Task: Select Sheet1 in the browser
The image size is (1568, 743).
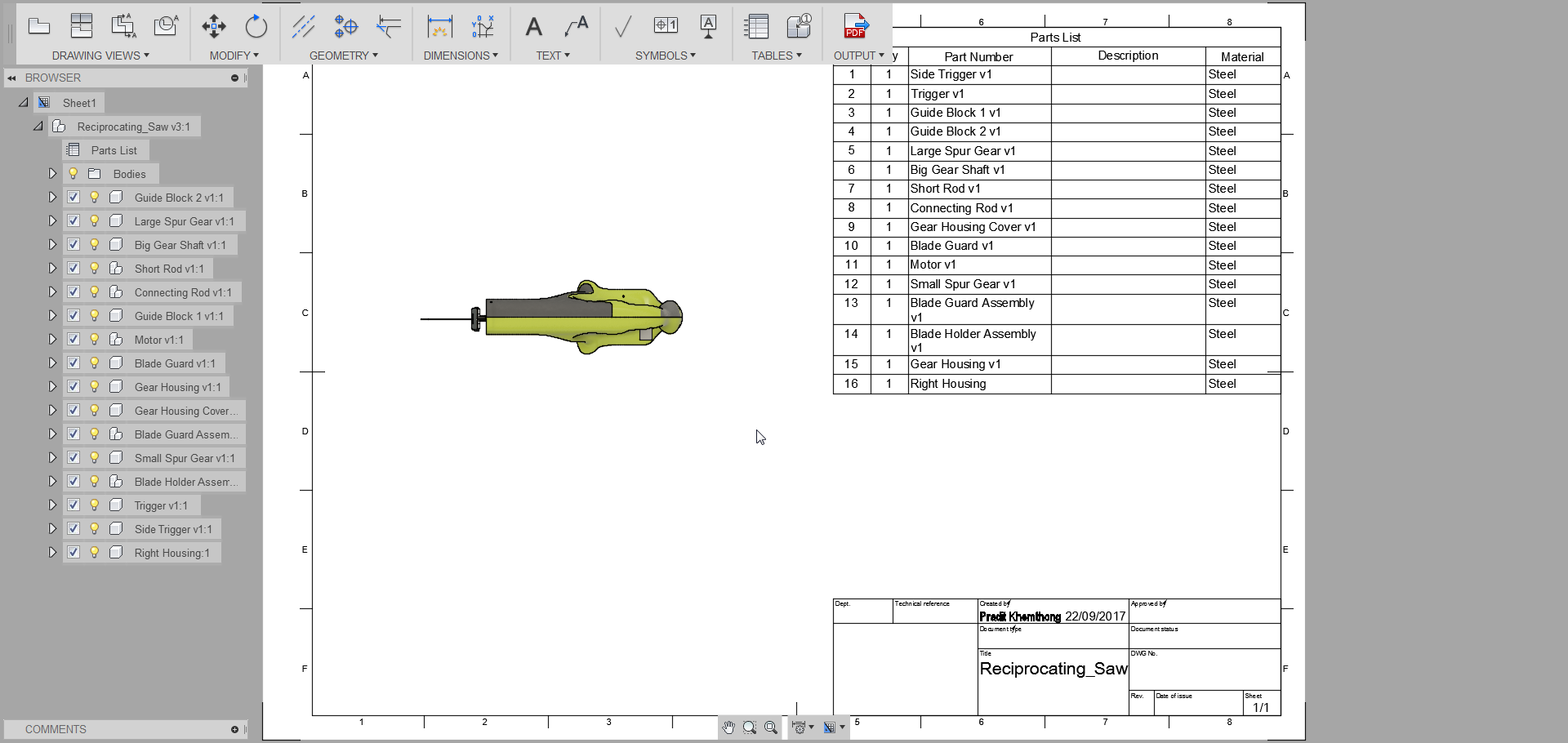Action: pyautogui.click(x=78, y=102)
